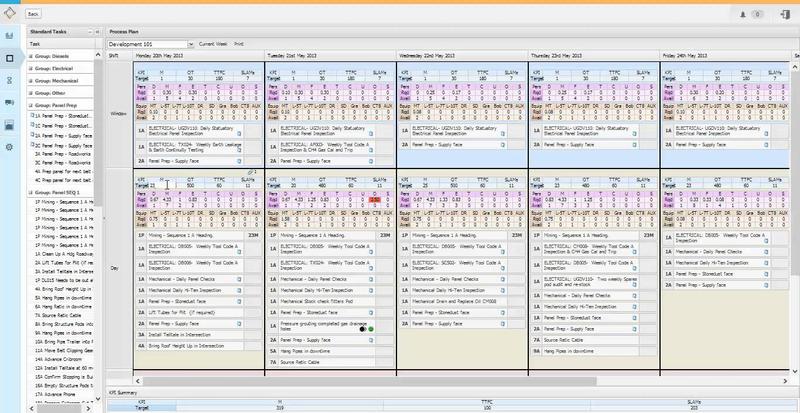Click Print link
The width and height of the screenshot is (800, 413).
238,44
